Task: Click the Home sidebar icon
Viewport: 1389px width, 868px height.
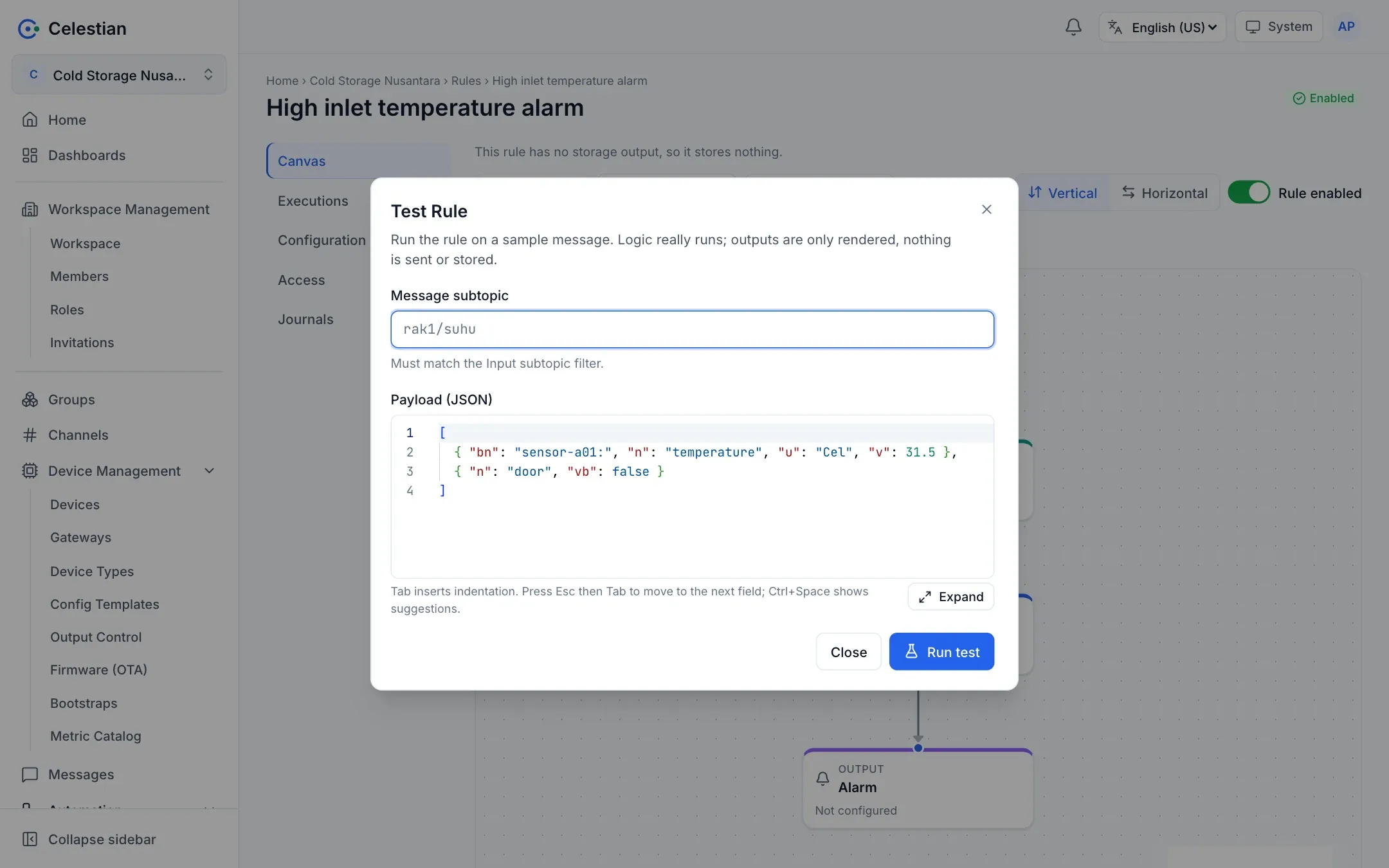Action: pos(30,120)
